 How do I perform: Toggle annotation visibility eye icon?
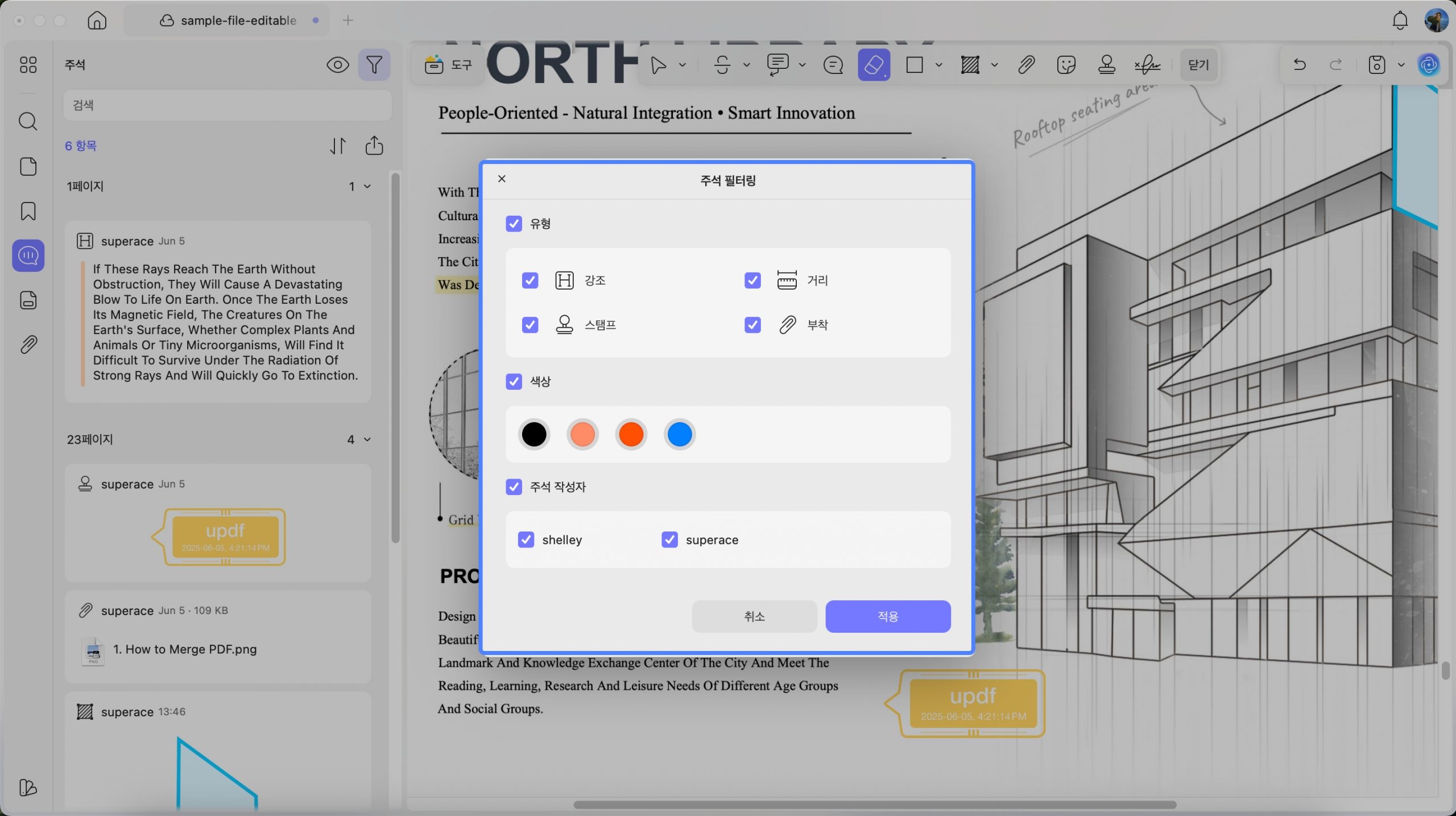tap(337, 65)
